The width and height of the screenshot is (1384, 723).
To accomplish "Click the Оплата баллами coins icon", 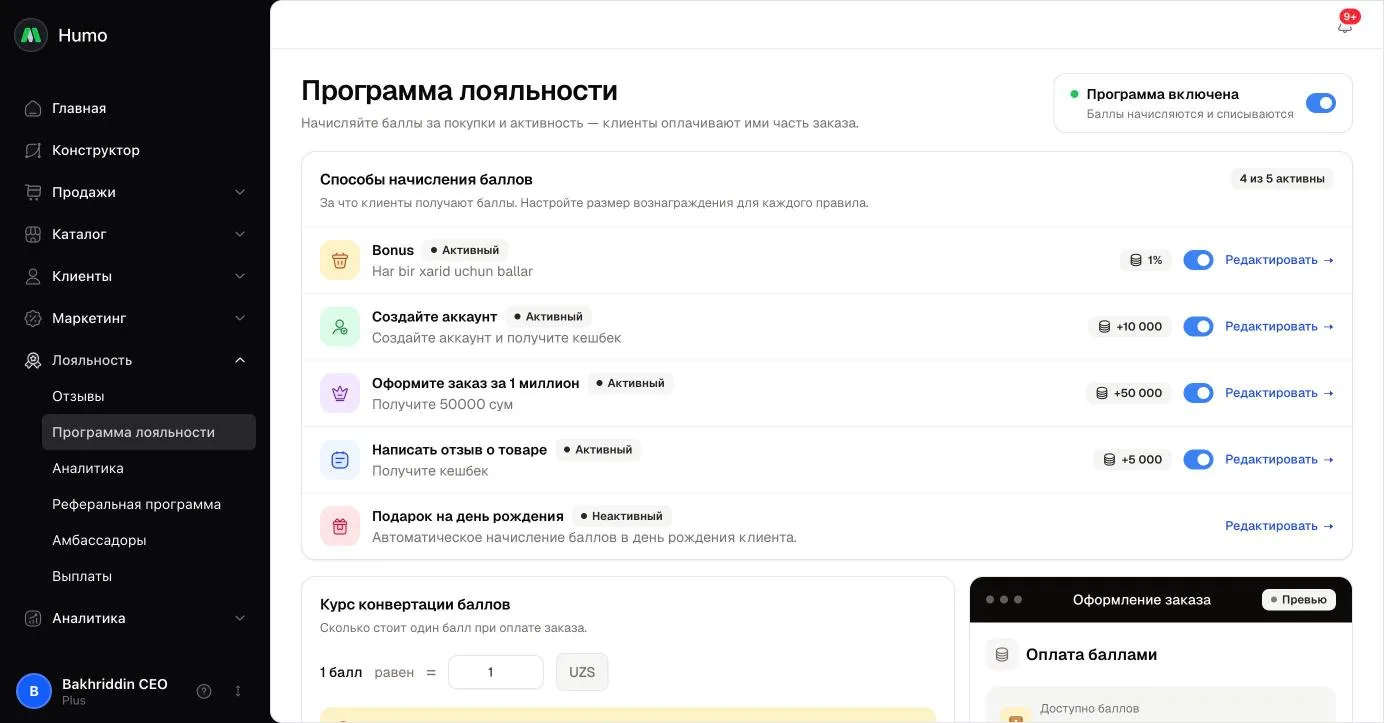I will tap(1002, 655).
